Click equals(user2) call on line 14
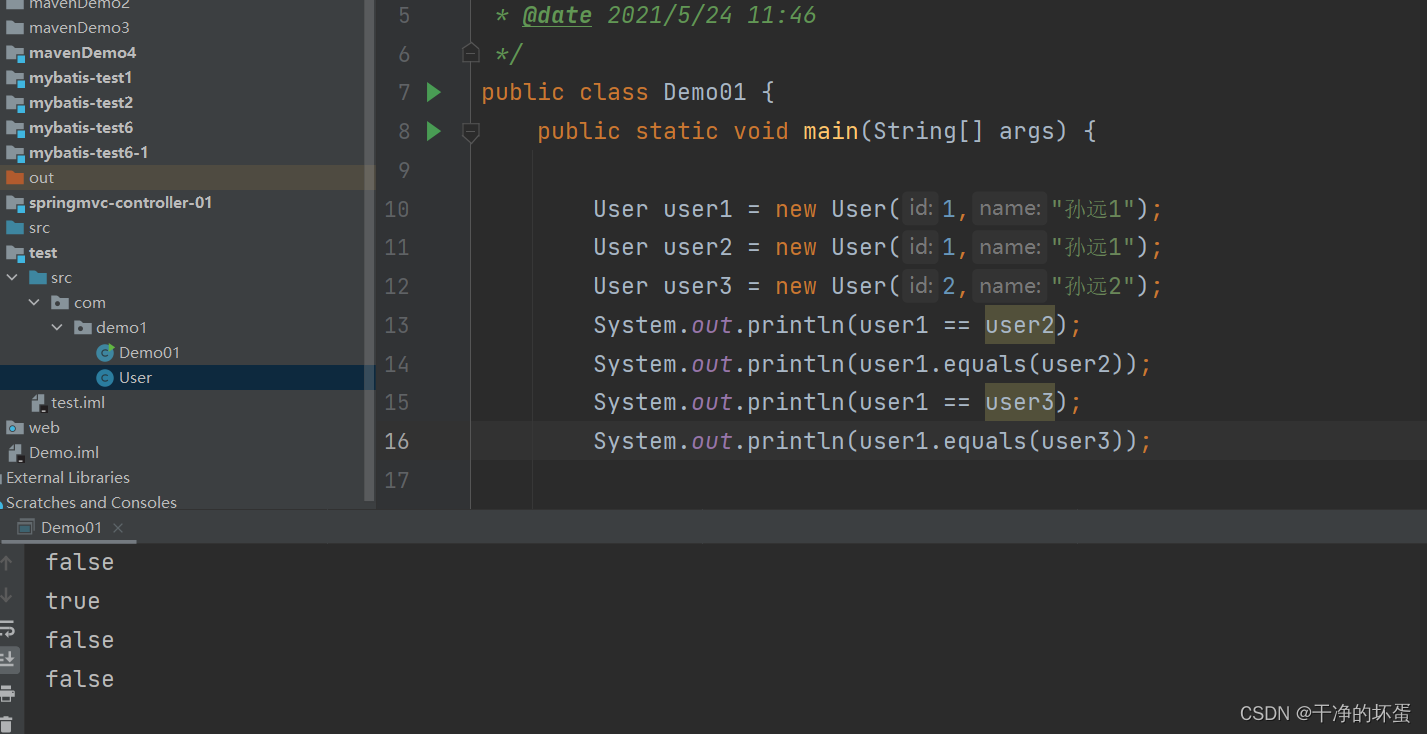1427x734 pixels. coord(1035,364)
